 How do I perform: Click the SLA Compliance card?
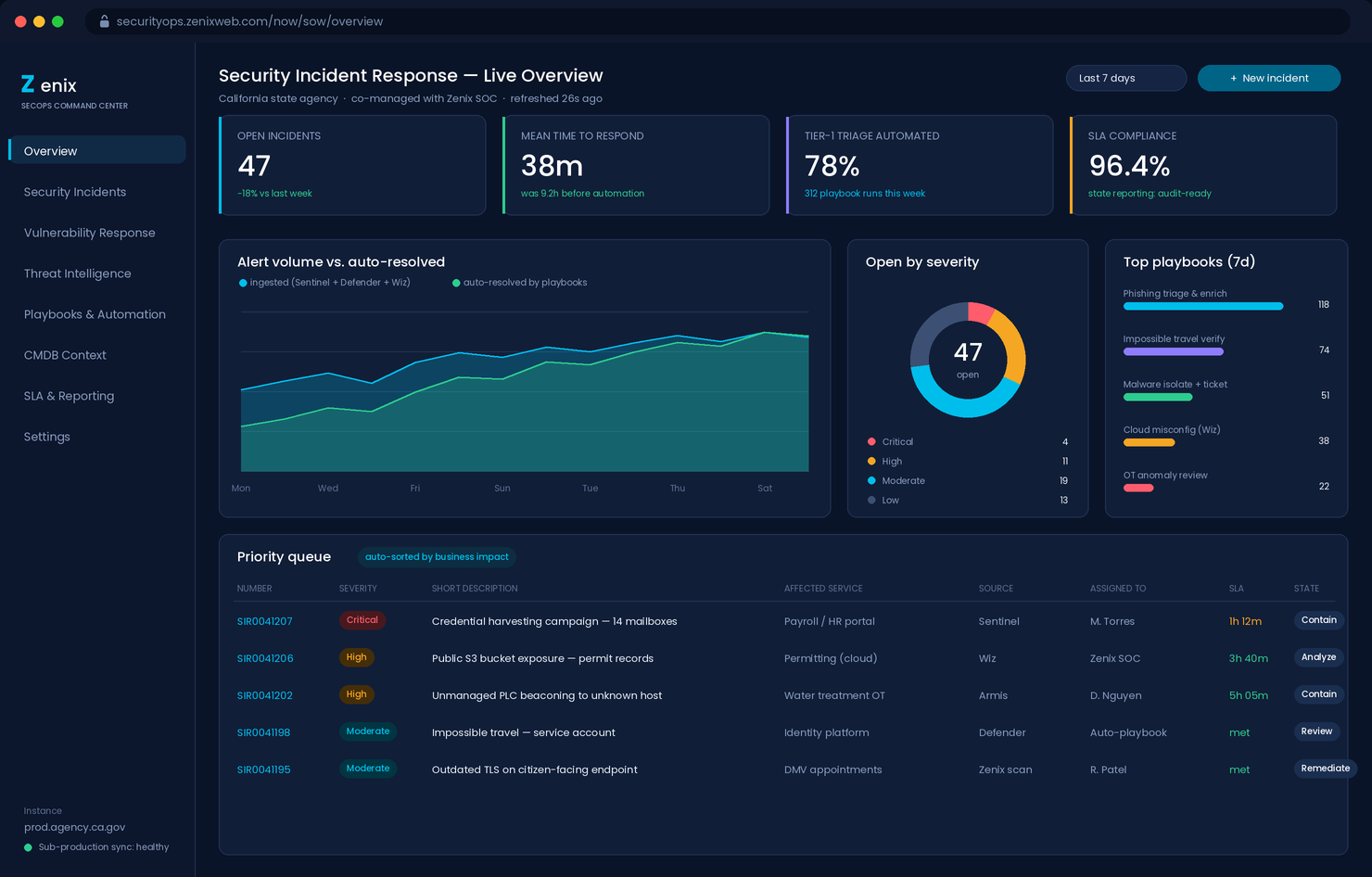tap(1203, 165)
